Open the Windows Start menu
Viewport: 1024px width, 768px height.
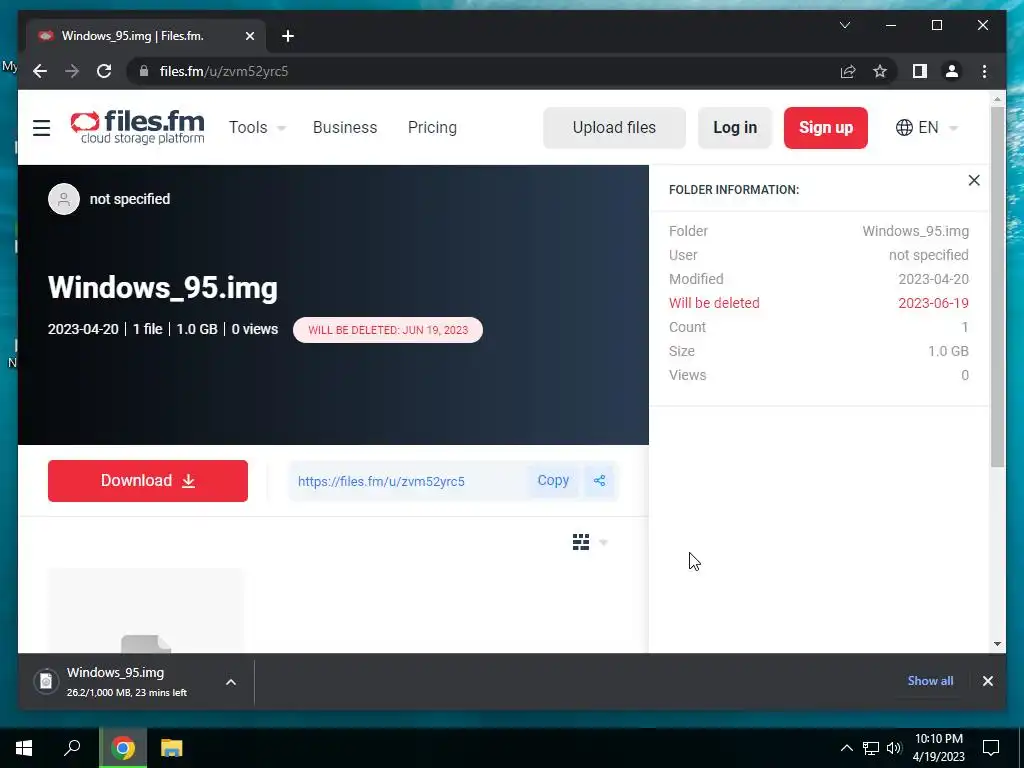[24, 748]
